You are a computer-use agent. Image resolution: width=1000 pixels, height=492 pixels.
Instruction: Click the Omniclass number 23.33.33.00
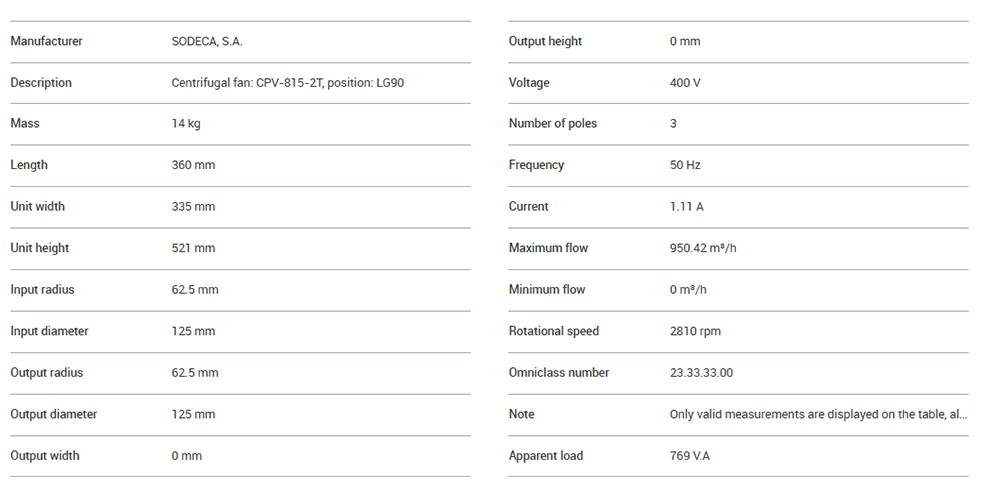701,373
